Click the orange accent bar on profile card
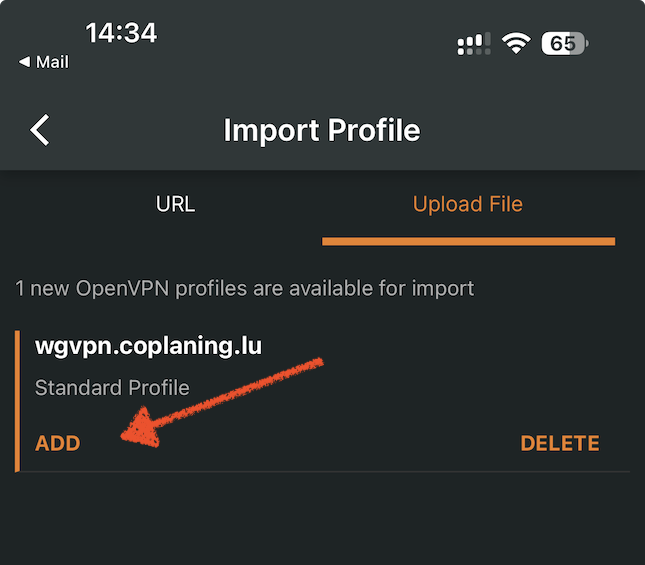This screenshot has height=565, width=645. [x=17, y=400]
